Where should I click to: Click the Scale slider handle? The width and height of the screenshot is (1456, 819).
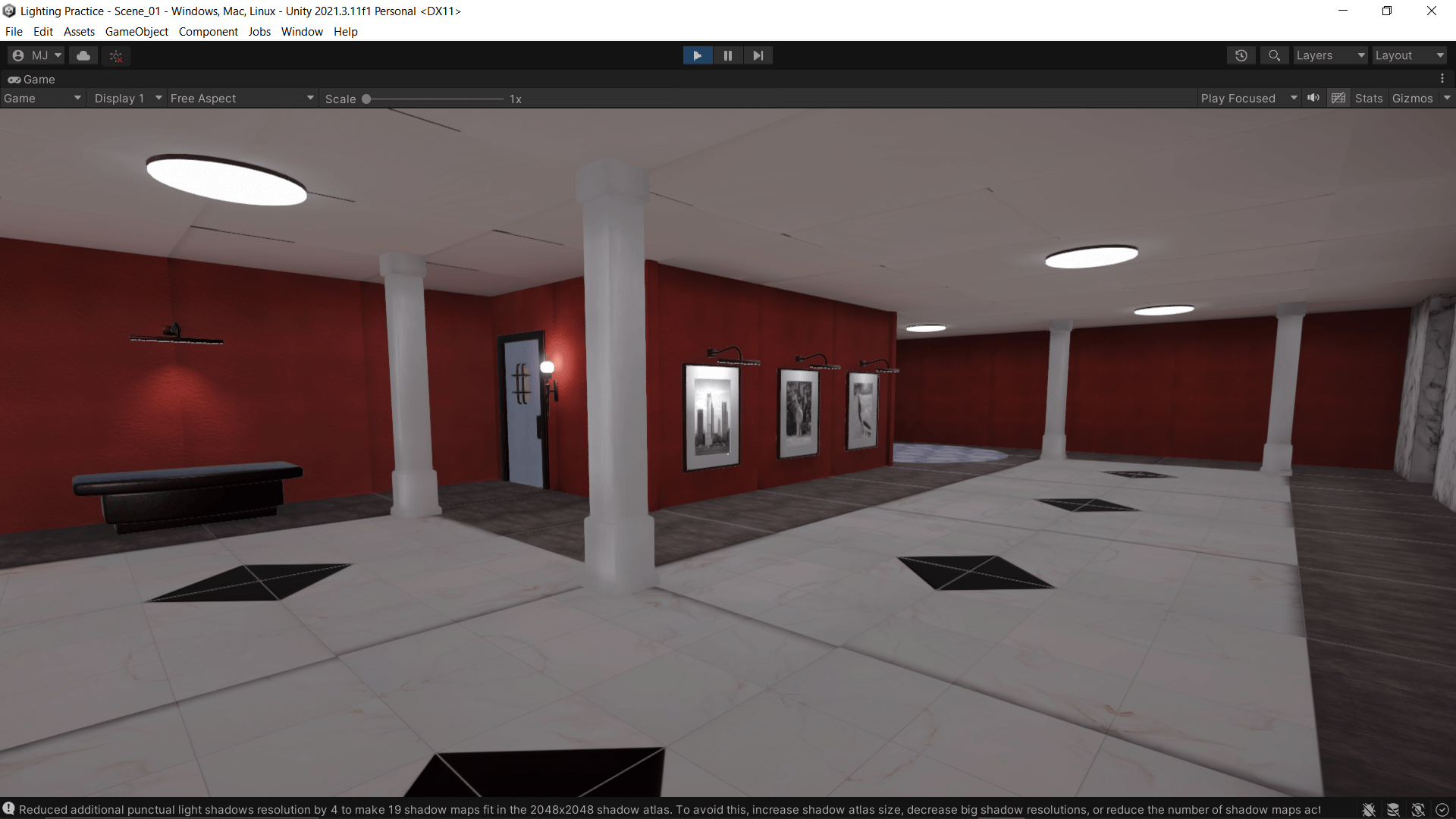pos(366,99)
